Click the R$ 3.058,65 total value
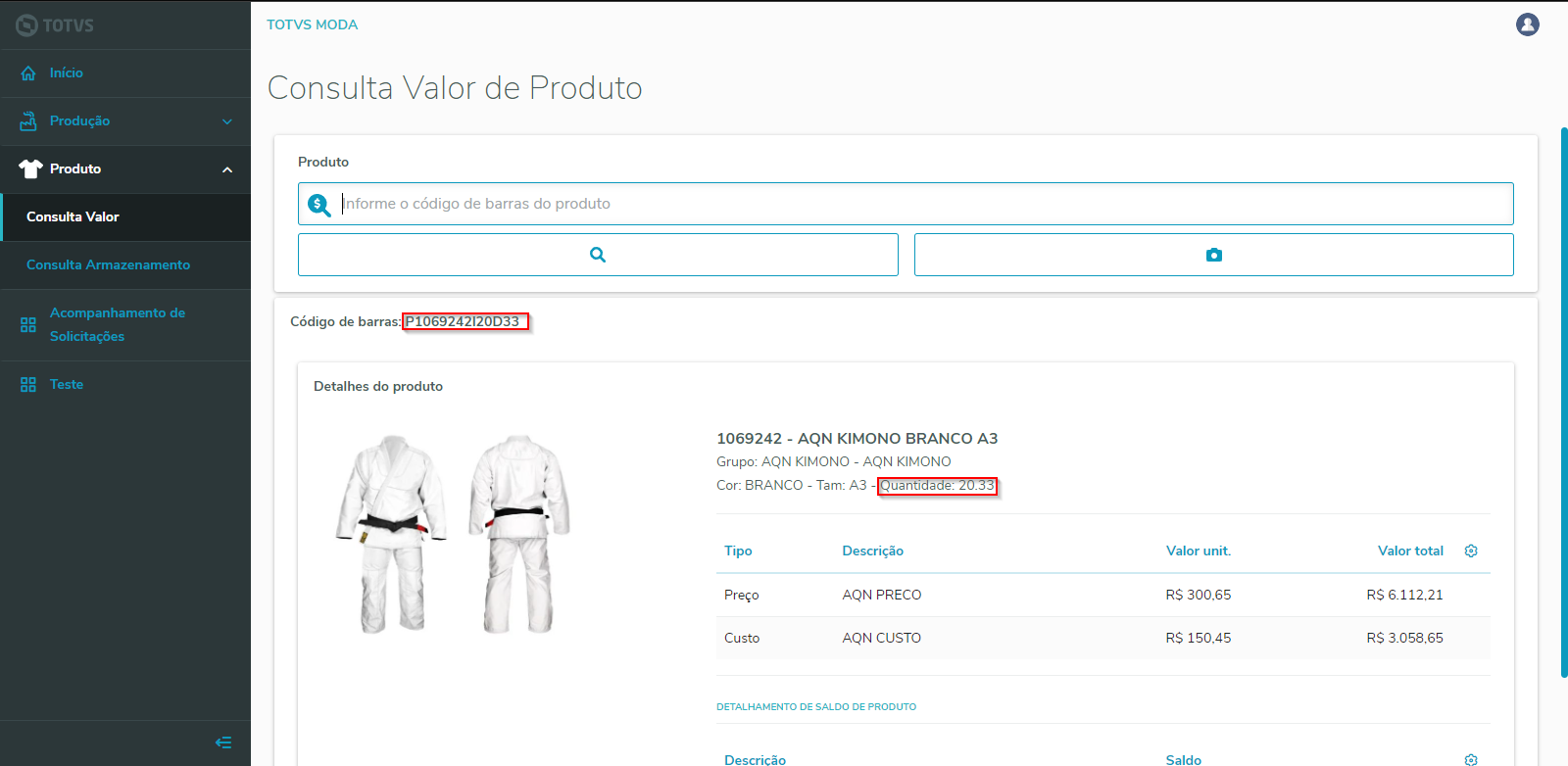Screen dimensions: 1568x766 click(x=1404, y=639)
